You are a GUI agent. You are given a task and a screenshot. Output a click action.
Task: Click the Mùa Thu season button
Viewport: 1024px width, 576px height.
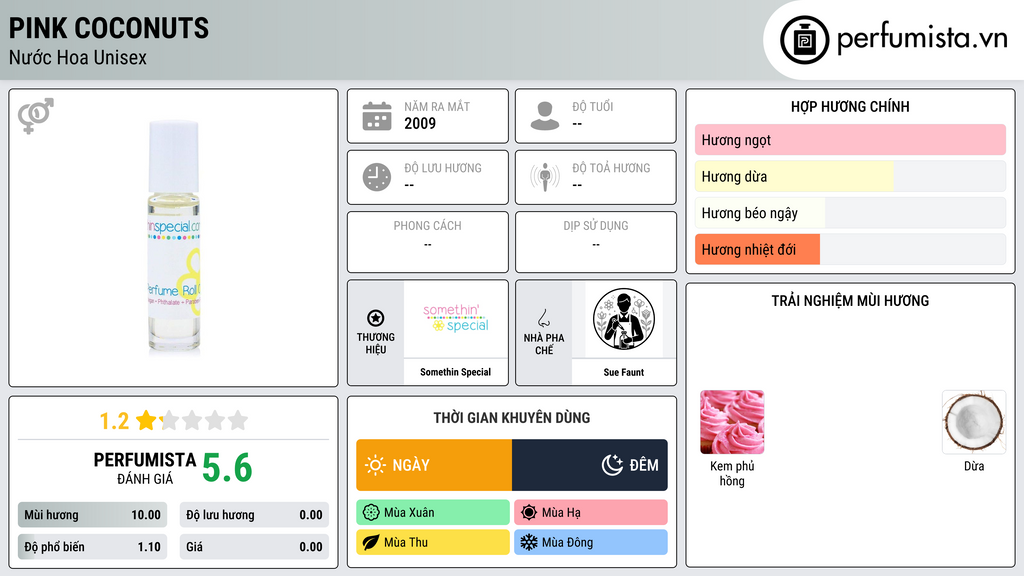coord(433,542)
